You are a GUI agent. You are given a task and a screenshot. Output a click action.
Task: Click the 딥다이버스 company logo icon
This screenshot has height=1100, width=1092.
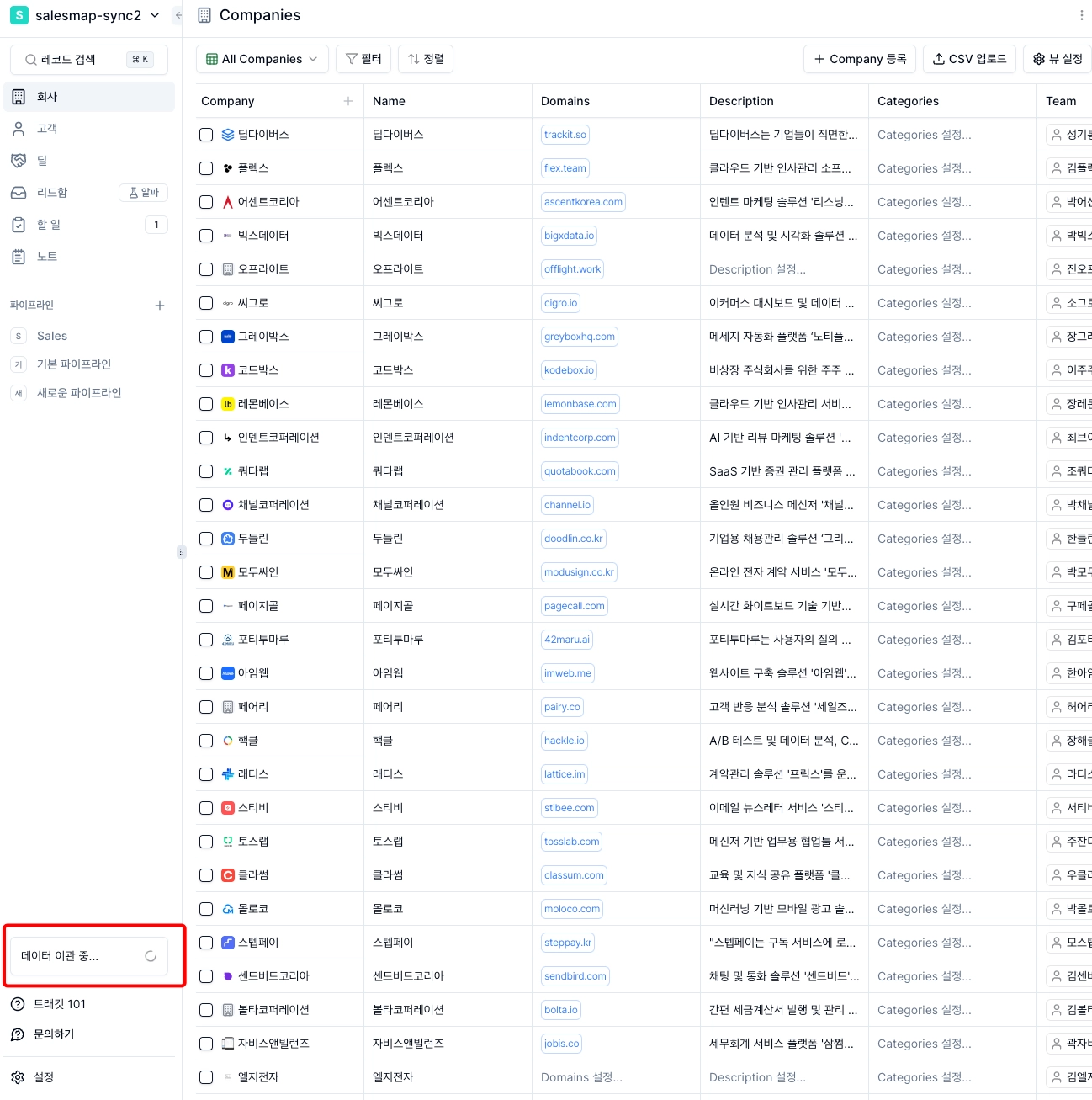point(228,135)
